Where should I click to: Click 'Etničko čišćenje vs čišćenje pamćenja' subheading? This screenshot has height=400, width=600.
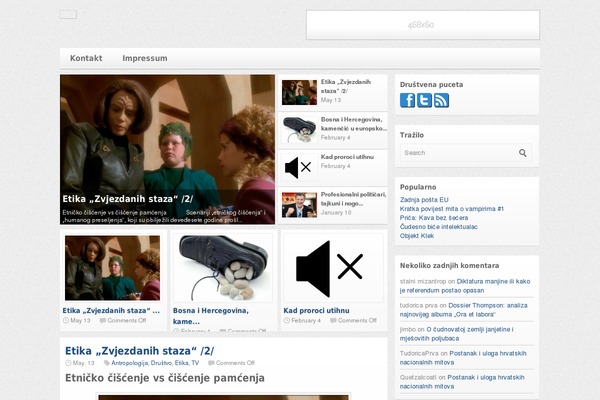[165, 378]
